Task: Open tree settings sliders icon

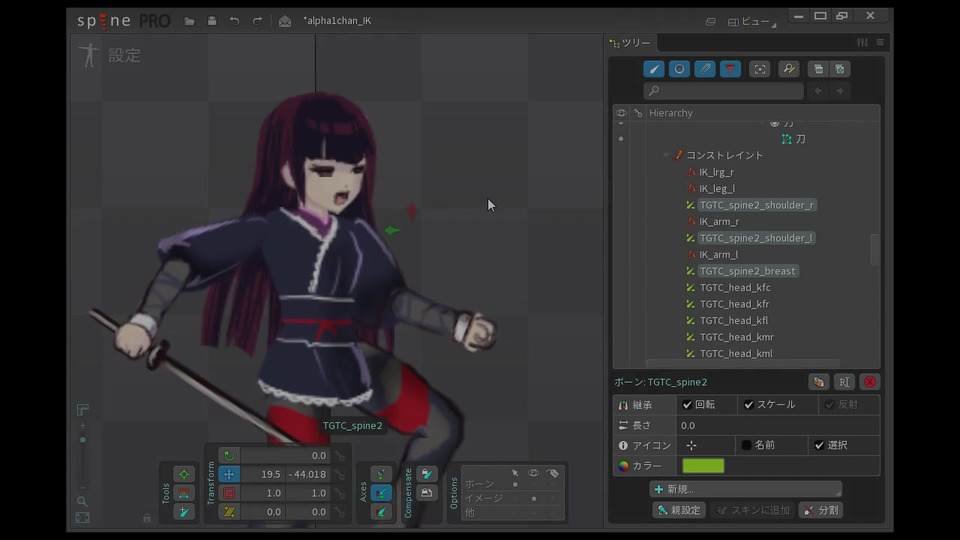Action: pyautogui.click(x=862, y=42)
